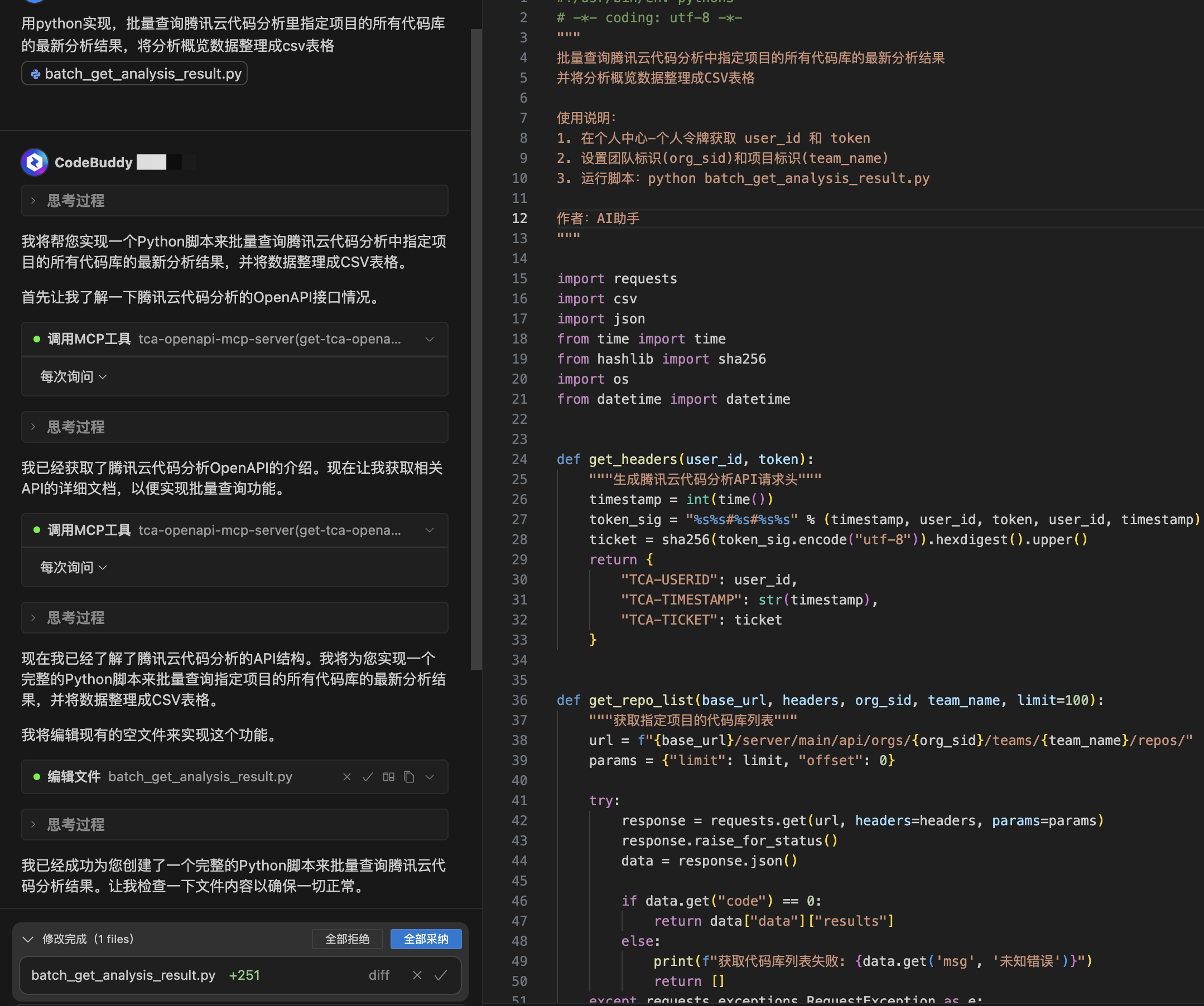Click the import csv line
1204x1006 pixels.
597,298
